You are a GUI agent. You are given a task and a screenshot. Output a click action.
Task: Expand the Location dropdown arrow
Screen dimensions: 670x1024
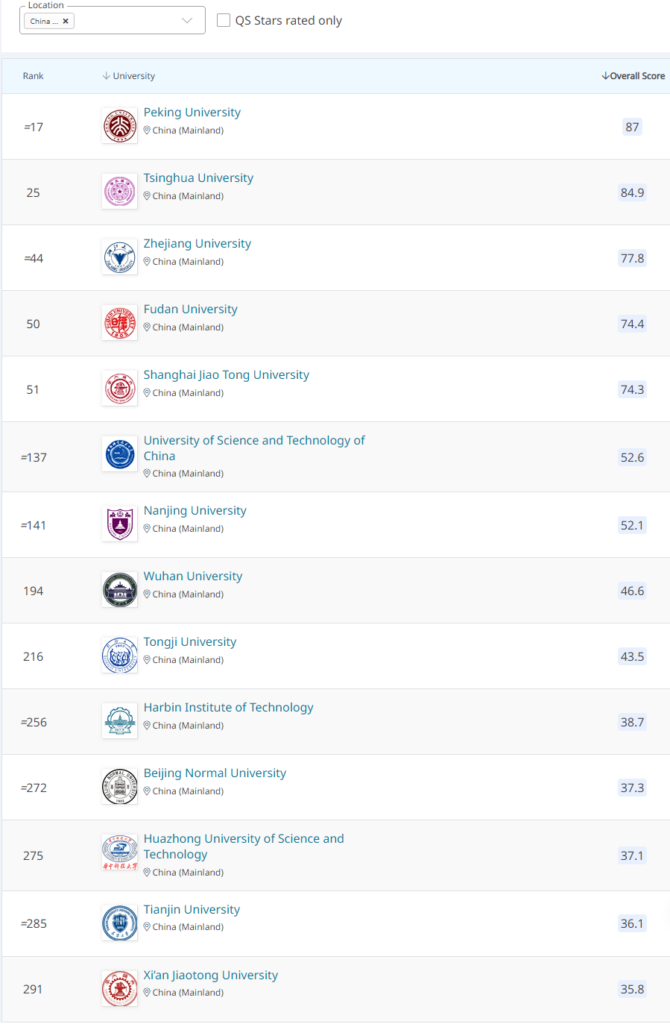coord(187,21)
